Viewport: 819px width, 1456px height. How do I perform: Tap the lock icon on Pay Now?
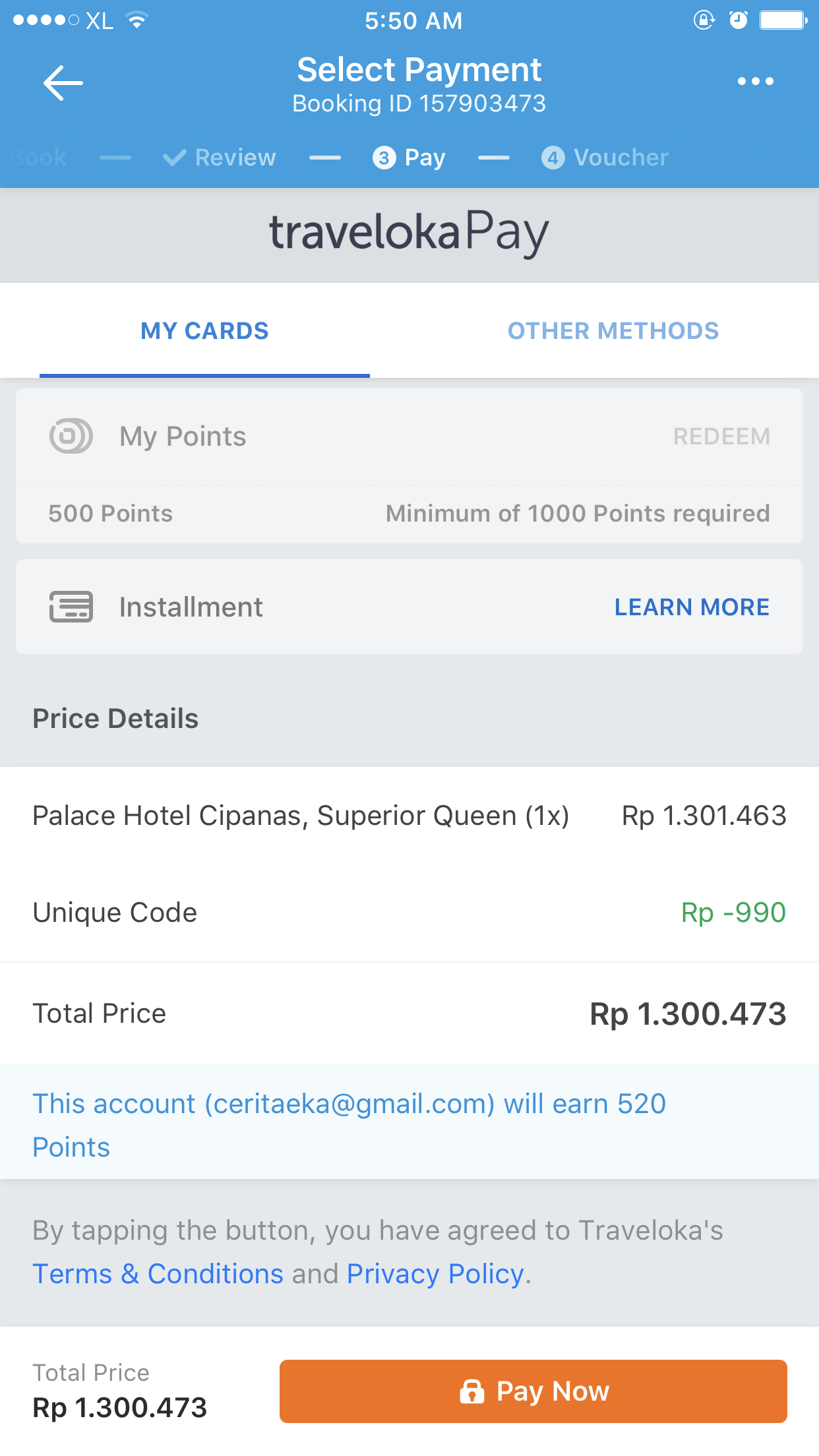click(x=471, y=1391)
